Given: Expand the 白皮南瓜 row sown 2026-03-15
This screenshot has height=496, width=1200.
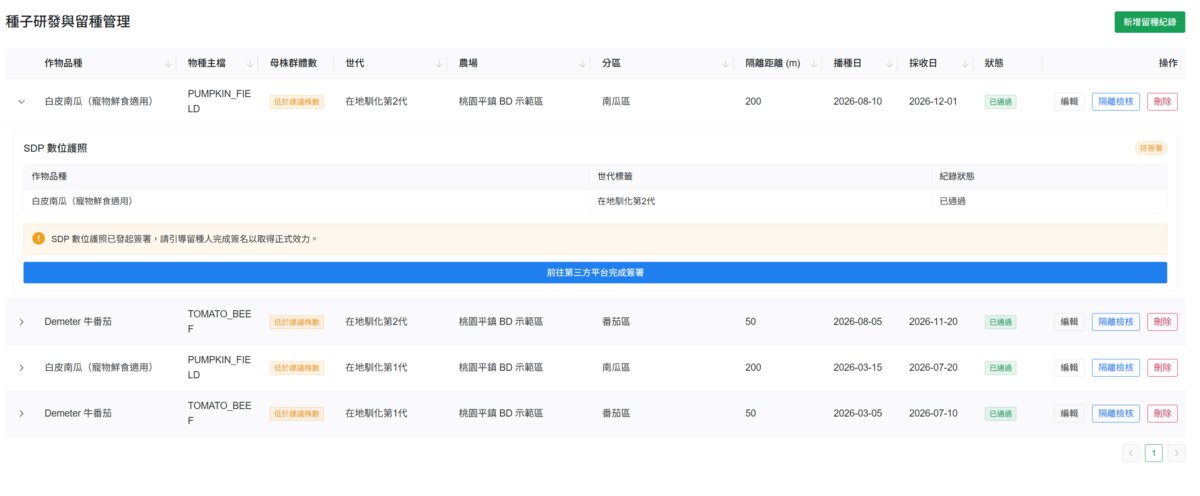Looking at the screenshot, I should point(21,367).
